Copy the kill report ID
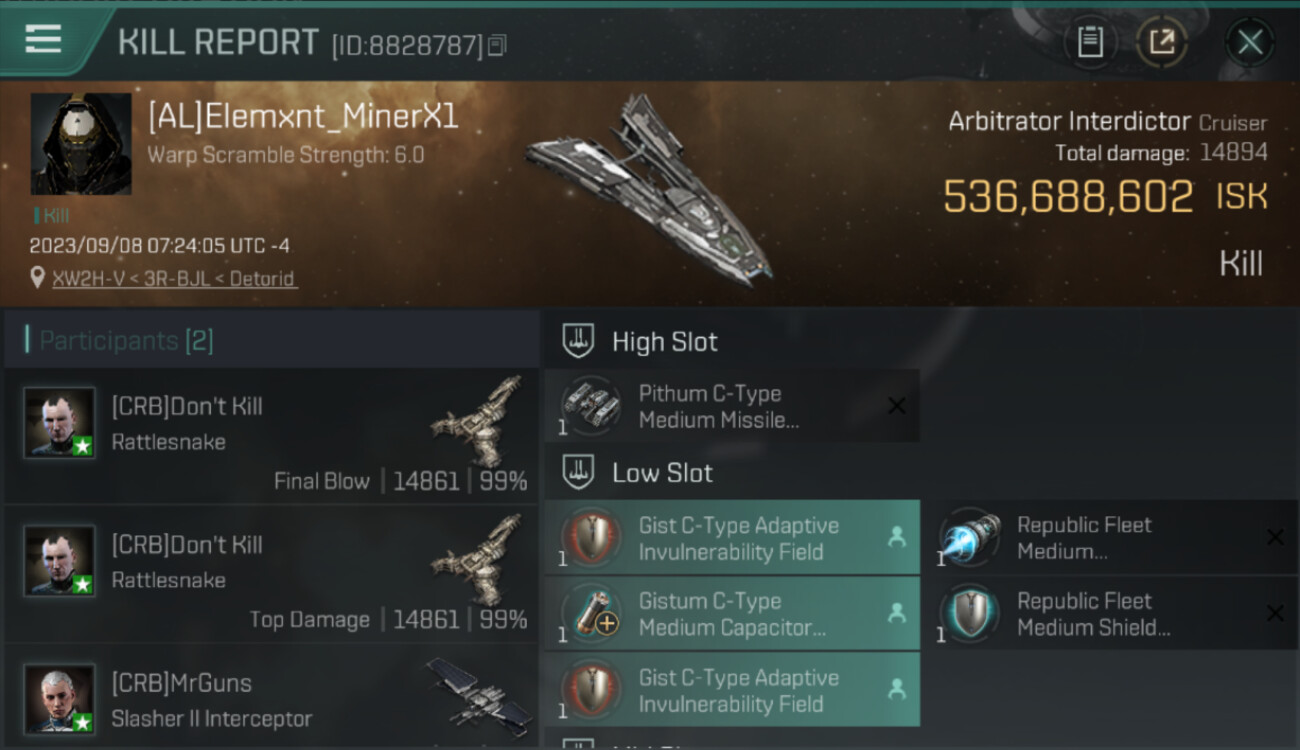Screen dimensions: 1300x750 498,45
